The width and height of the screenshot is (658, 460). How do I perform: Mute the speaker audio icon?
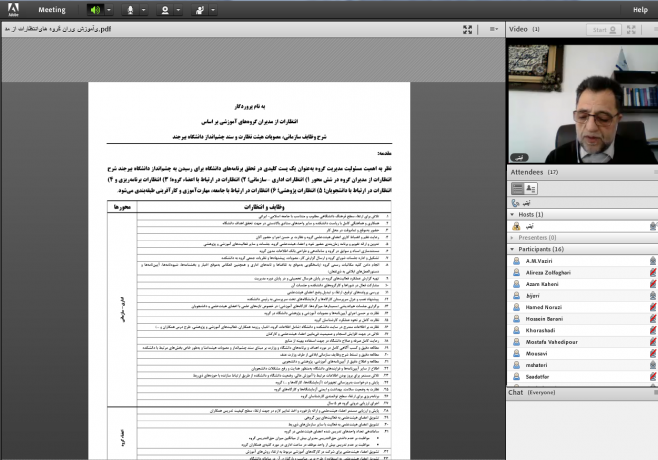(96, 10)
